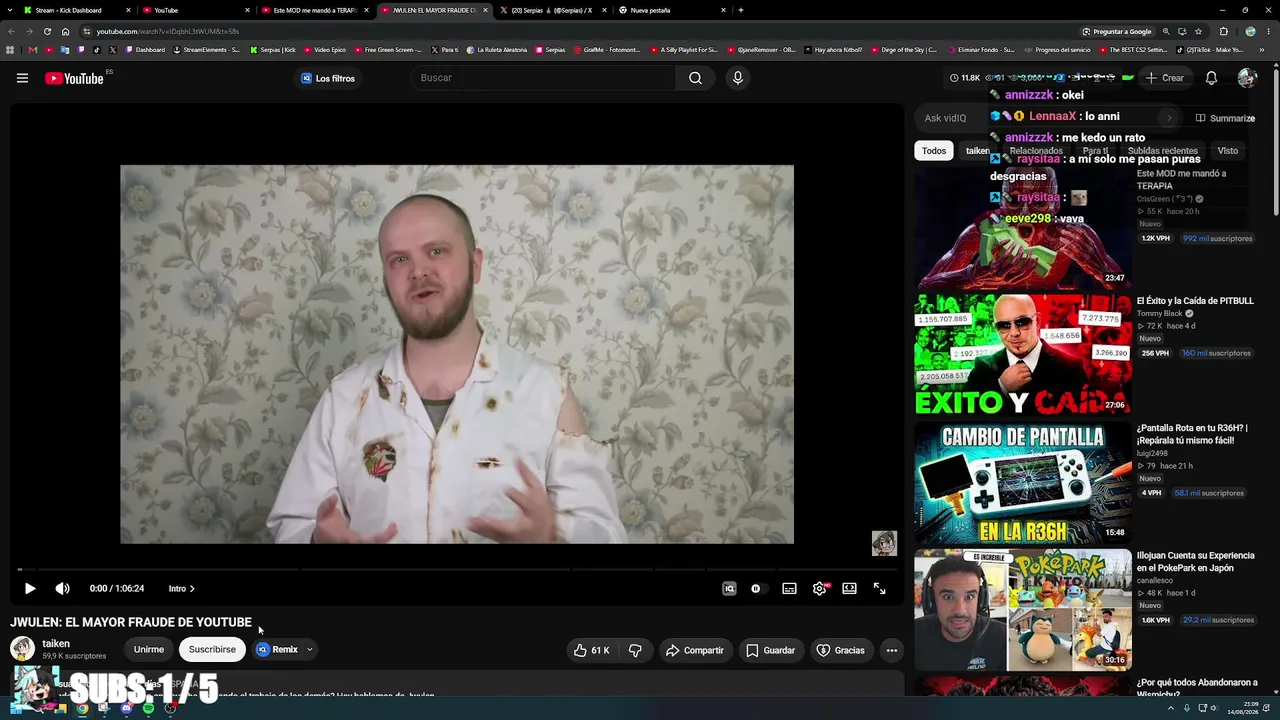
Task: Open the Pitbull video thumbnail
Action: tap(1023, 354)
